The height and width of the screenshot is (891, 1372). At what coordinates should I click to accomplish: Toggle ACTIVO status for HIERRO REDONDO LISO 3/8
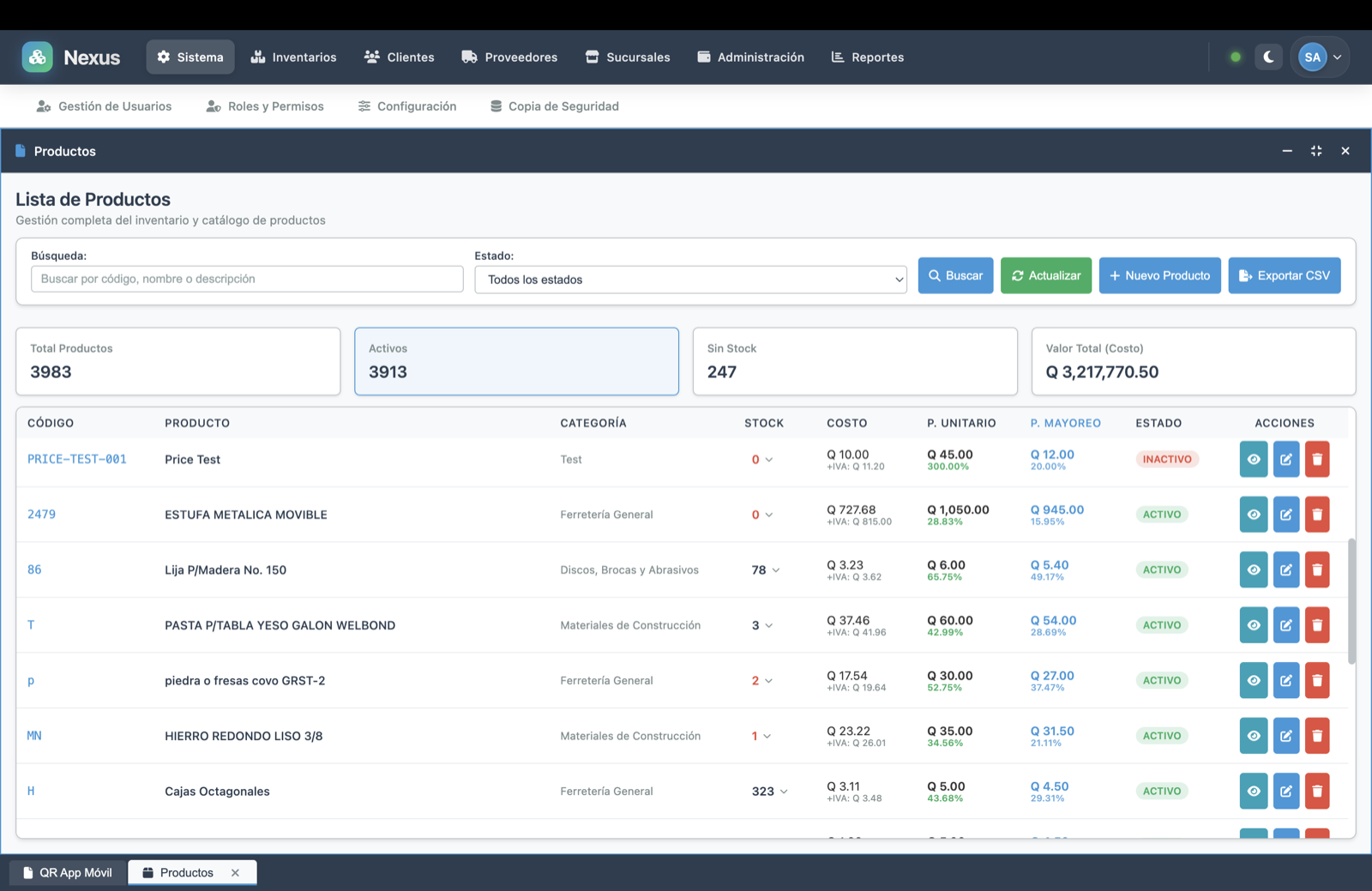coord(1162,735)
